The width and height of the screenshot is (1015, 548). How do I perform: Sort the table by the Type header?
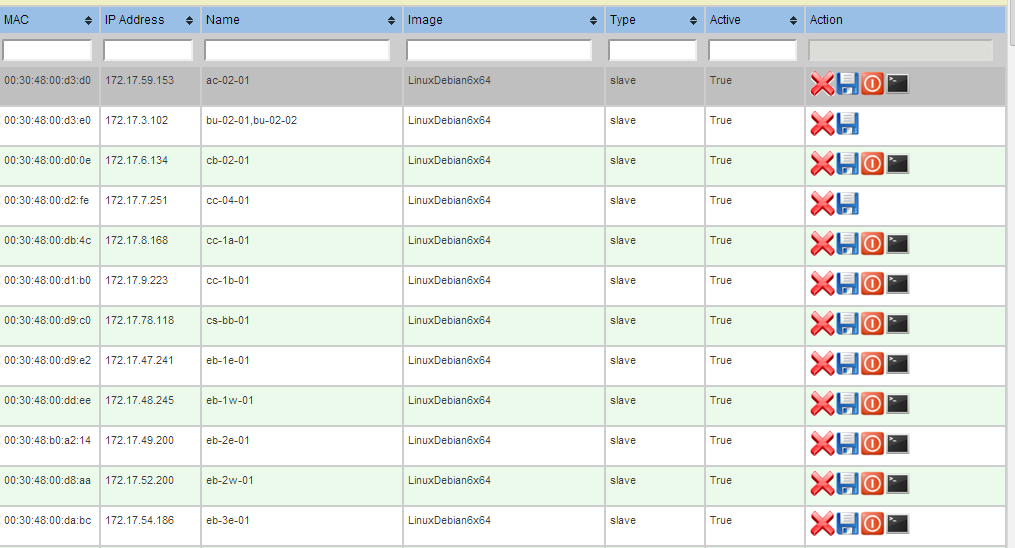tap(653, 20)
